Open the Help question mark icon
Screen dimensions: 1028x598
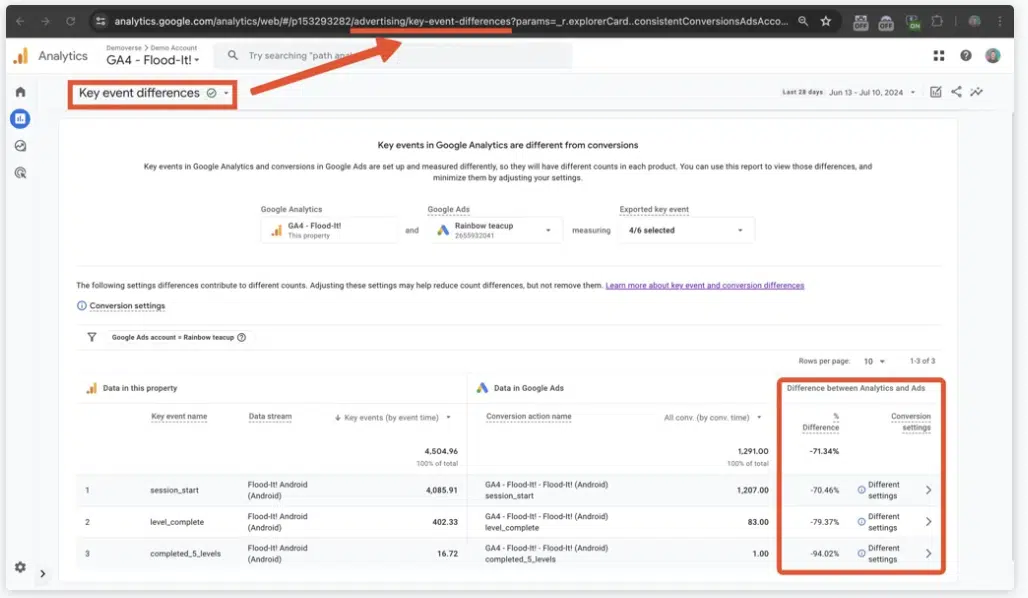(965, 56)
